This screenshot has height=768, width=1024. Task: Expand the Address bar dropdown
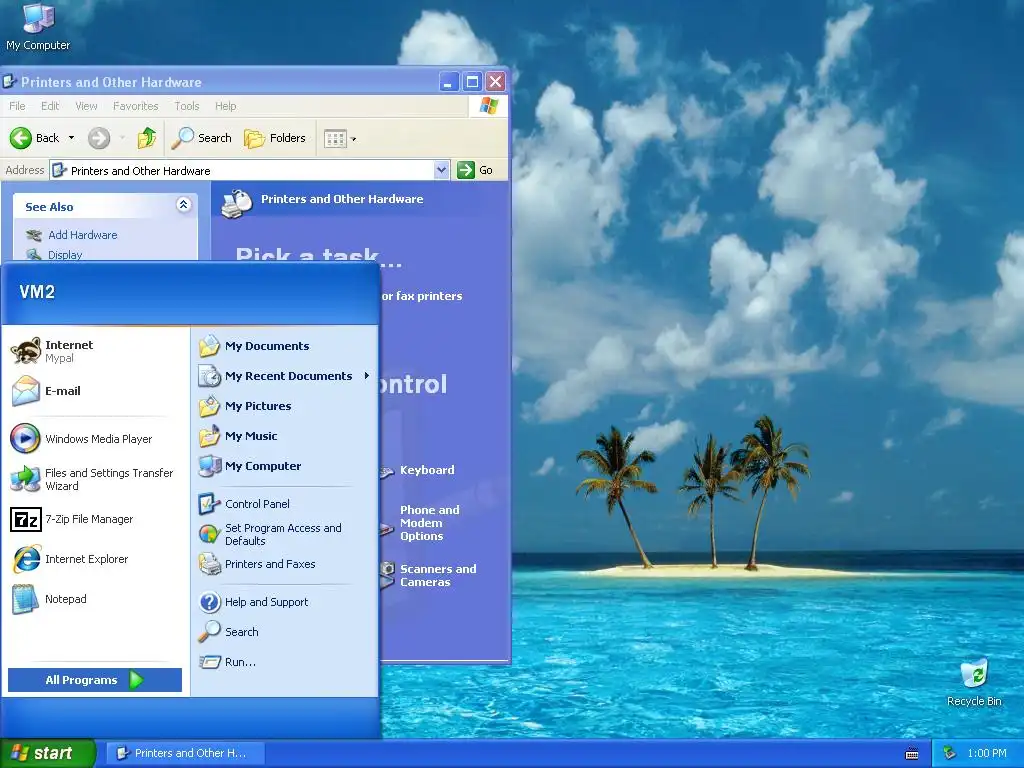pos(441,170)
